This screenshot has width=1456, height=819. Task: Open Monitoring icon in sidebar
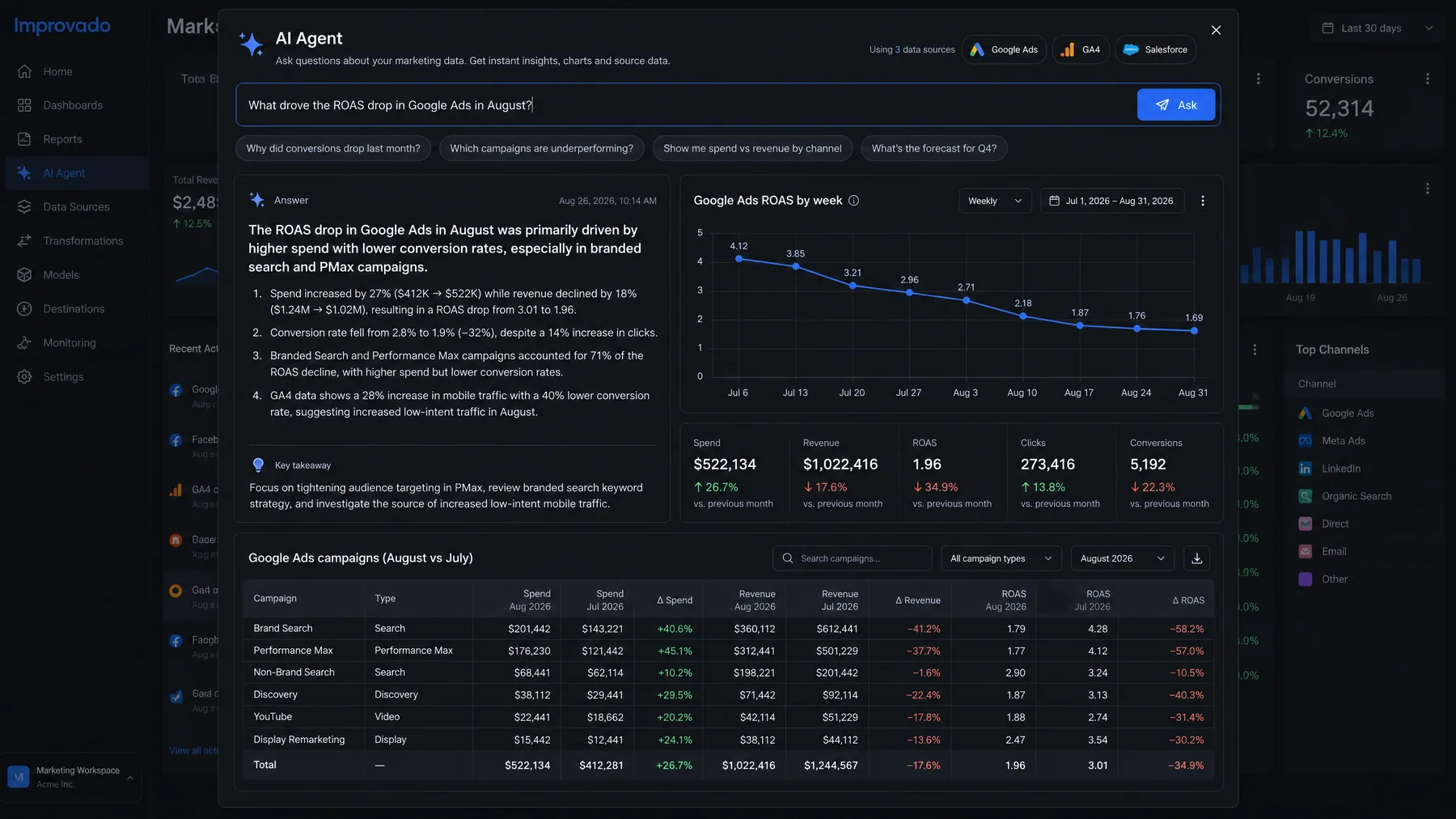pos(24,343)
